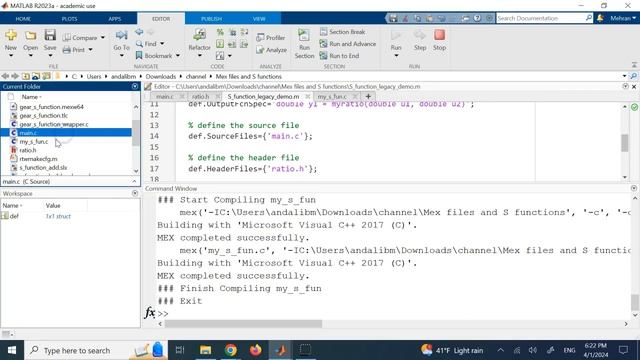Click the Run play icon

[396, 35]
